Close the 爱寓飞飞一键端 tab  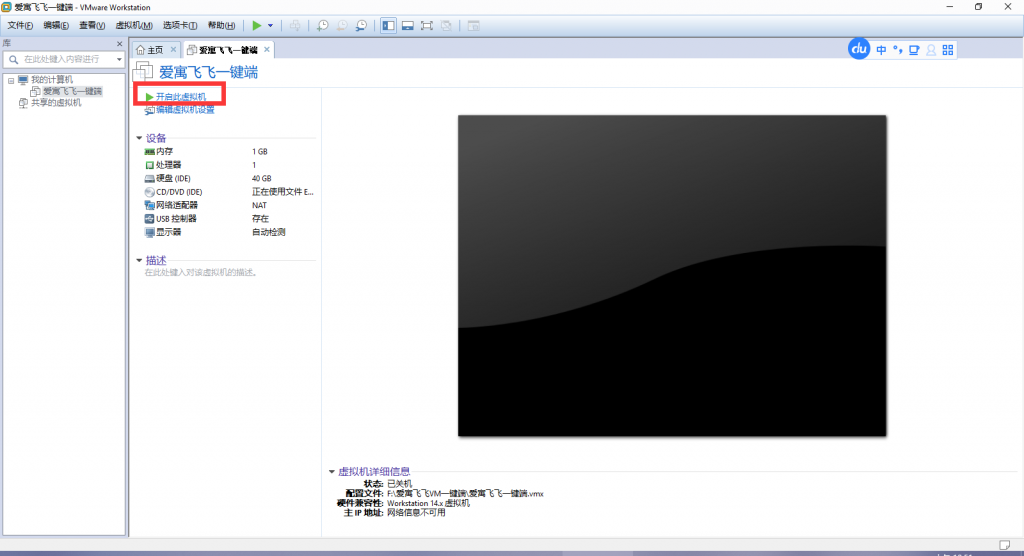coord(266,50)
